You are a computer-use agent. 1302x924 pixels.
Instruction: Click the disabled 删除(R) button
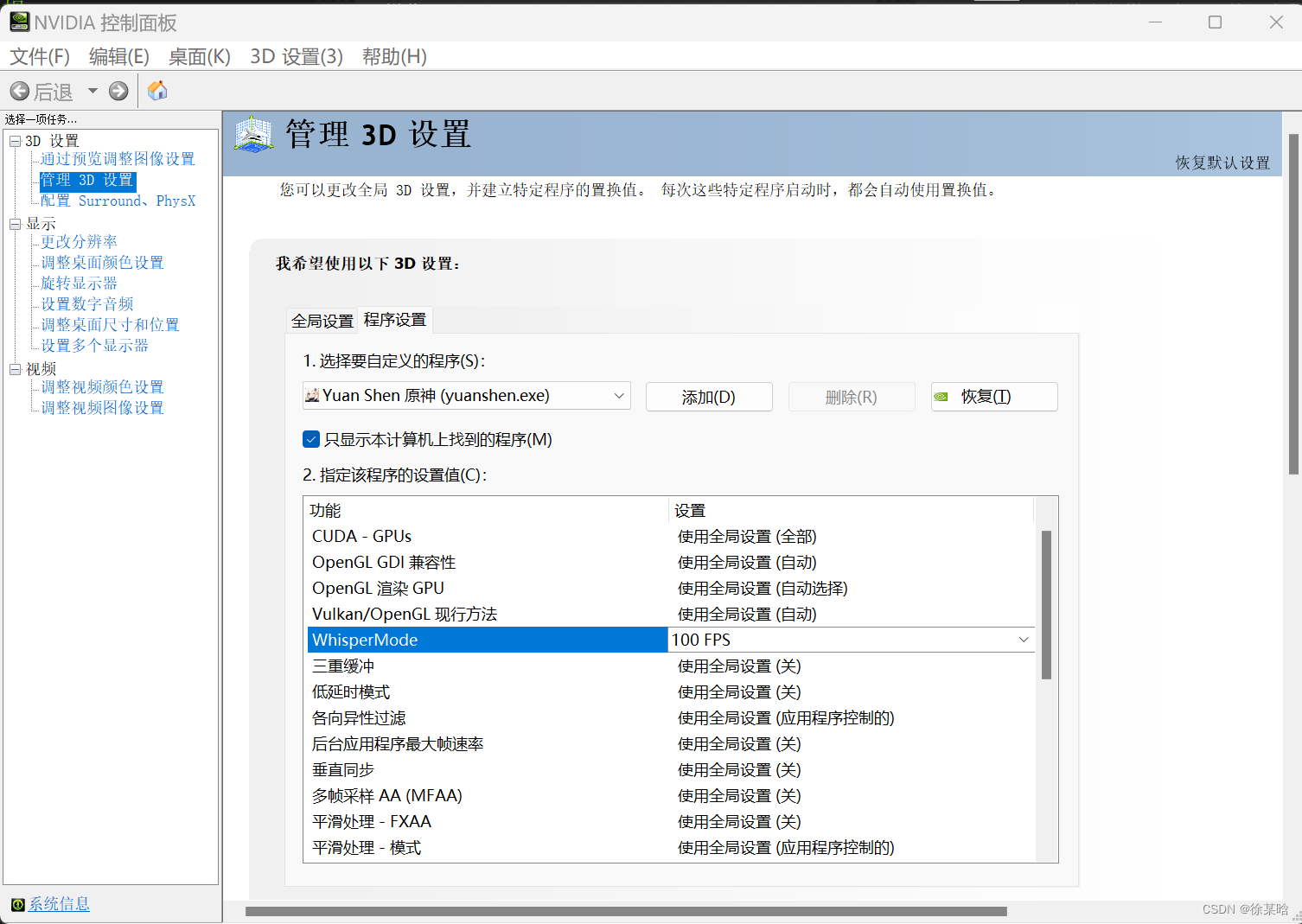852,397
